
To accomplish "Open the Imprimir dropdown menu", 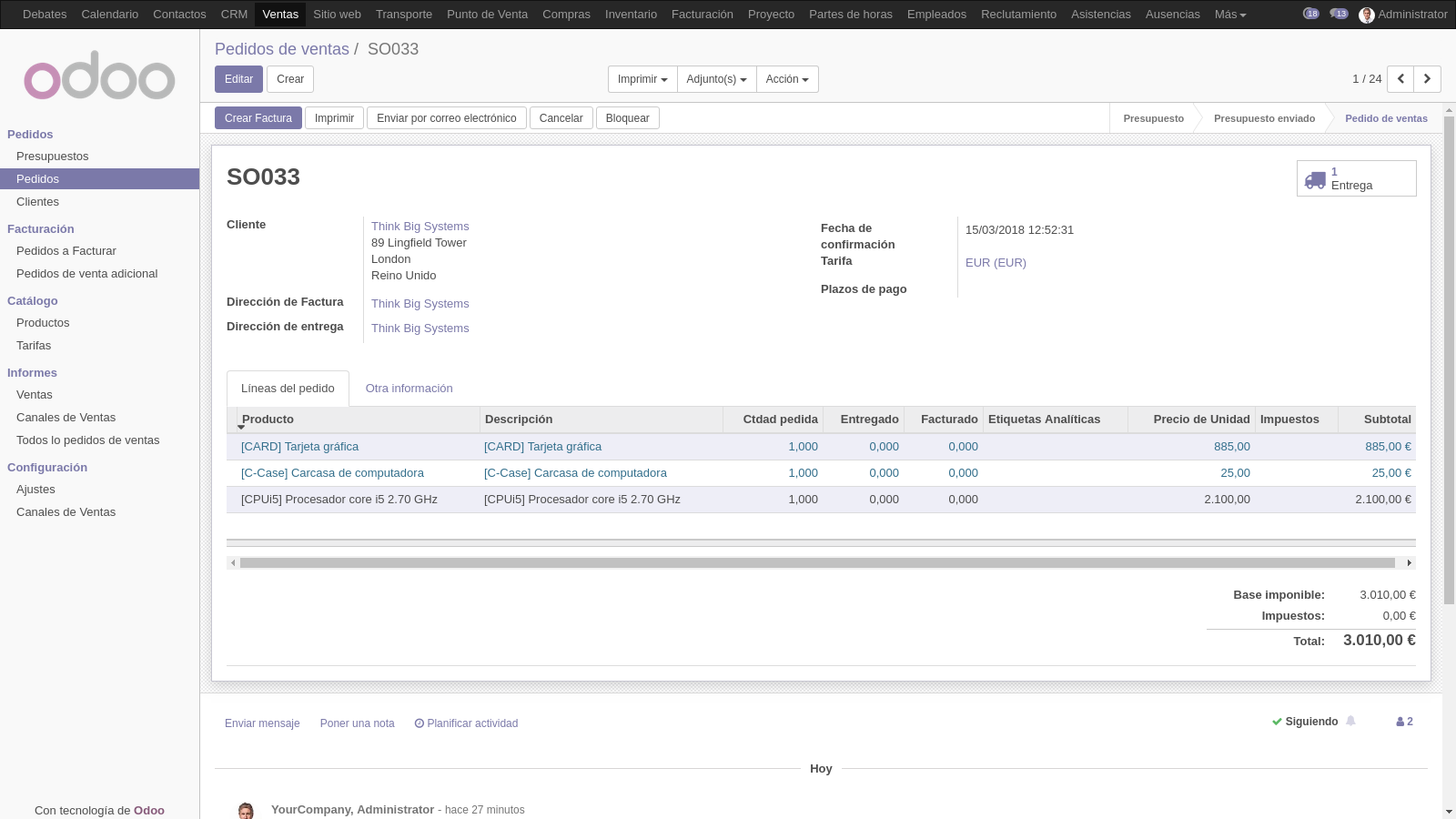I will [642, 79].
